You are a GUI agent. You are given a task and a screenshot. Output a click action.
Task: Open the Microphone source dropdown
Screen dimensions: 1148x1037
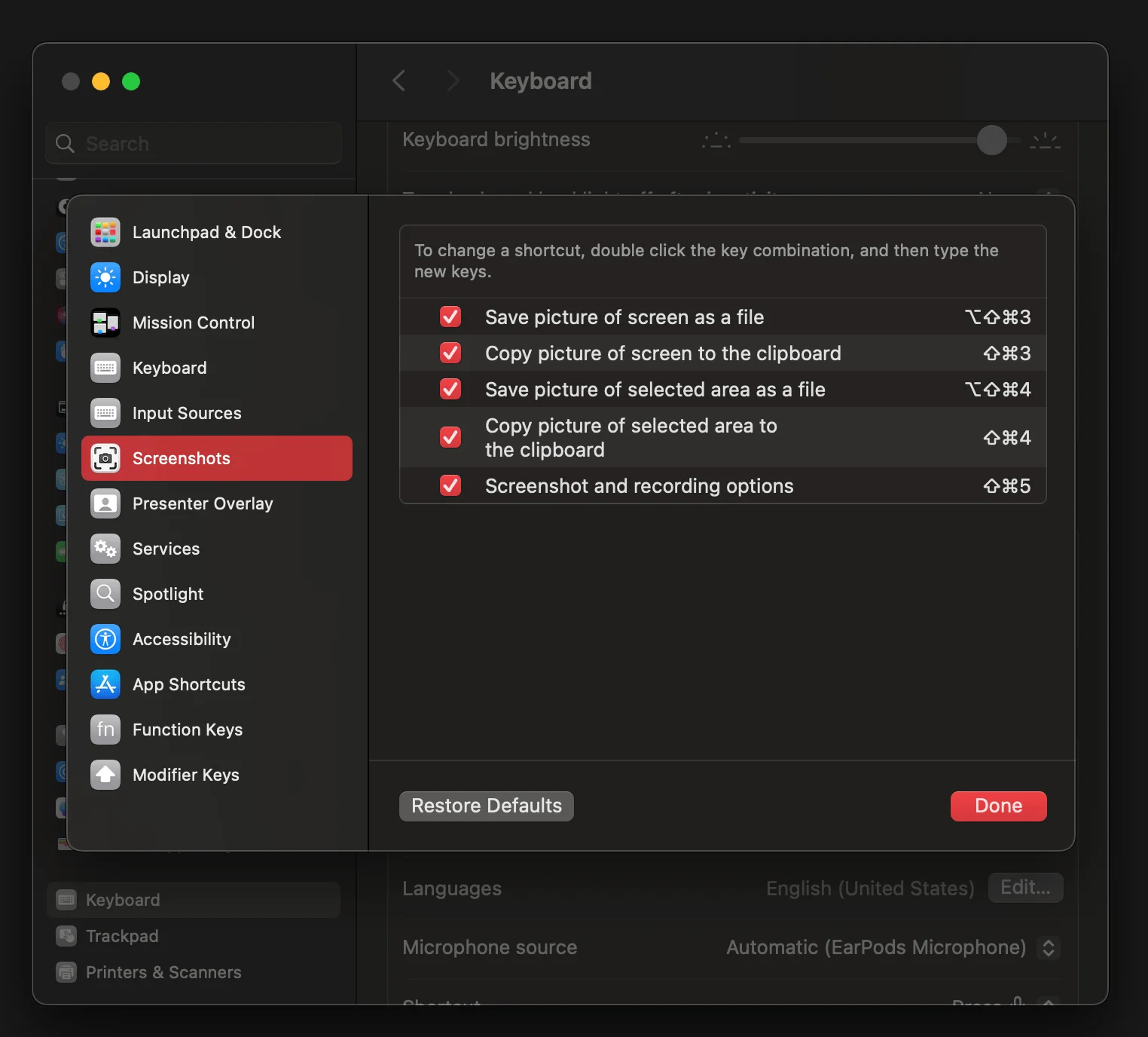(1048, 947)
